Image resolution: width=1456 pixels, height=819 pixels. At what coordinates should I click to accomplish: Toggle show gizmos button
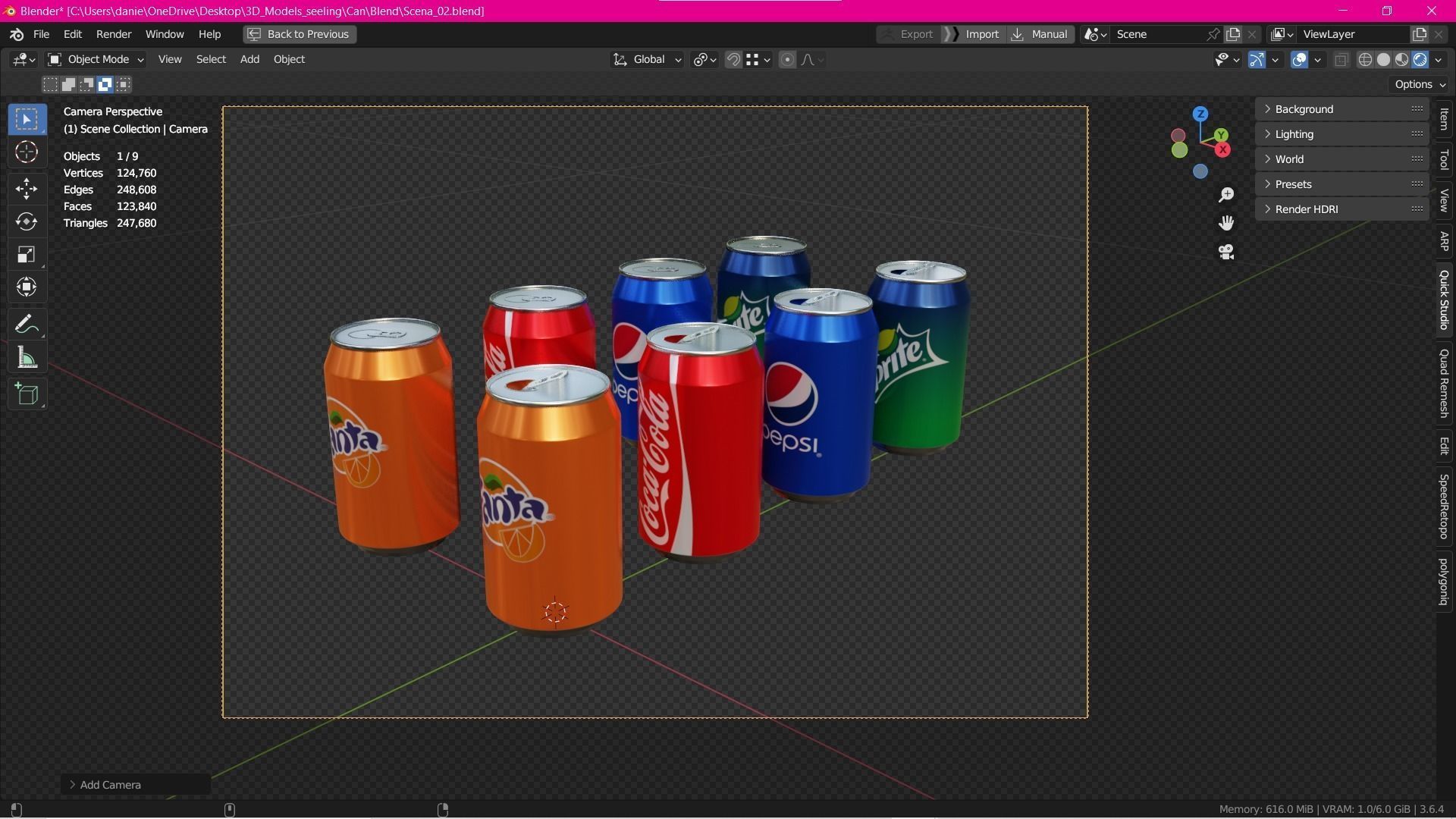point(1257,59)
